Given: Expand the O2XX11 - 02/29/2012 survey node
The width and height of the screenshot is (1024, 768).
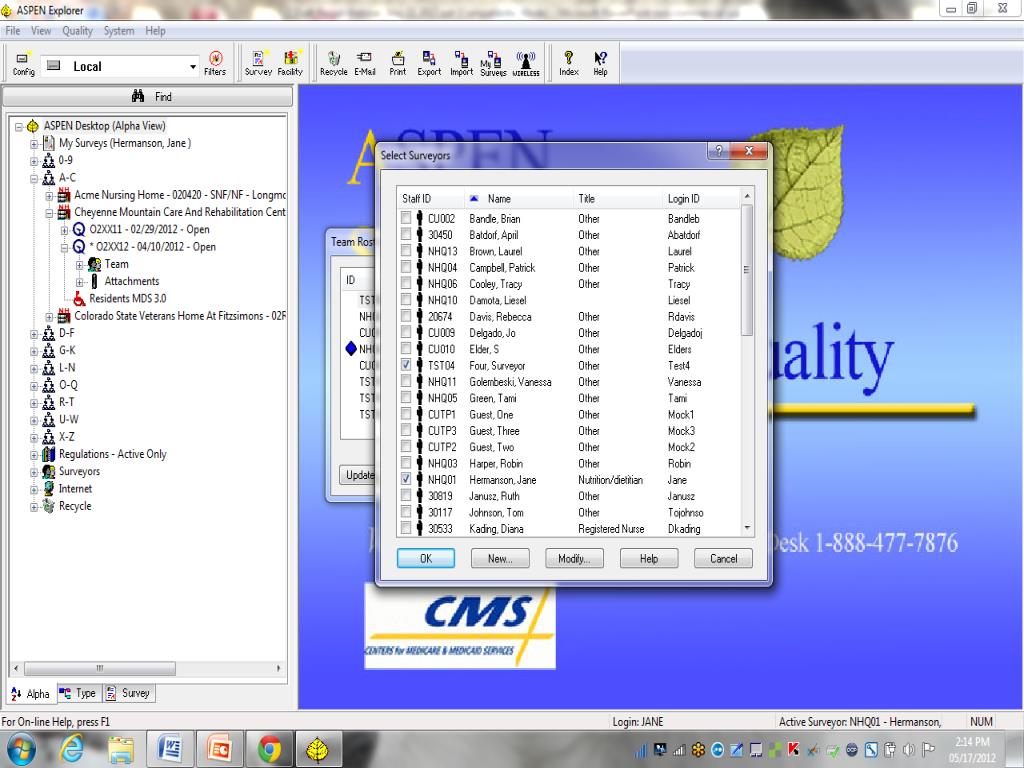Looking at the screenshot, I should click(65, 230).
